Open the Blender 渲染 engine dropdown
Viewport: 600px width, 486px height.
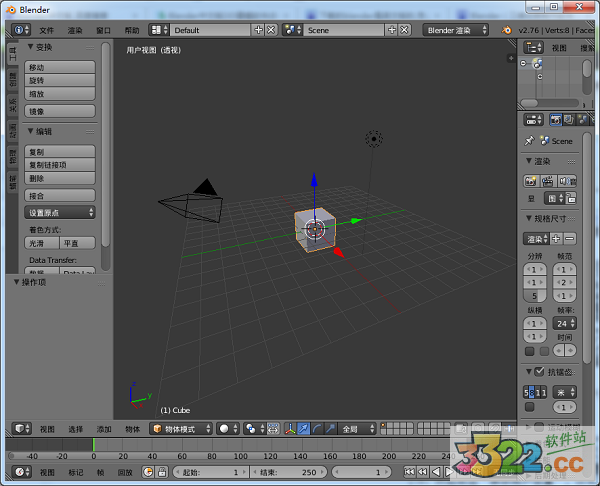456,30
